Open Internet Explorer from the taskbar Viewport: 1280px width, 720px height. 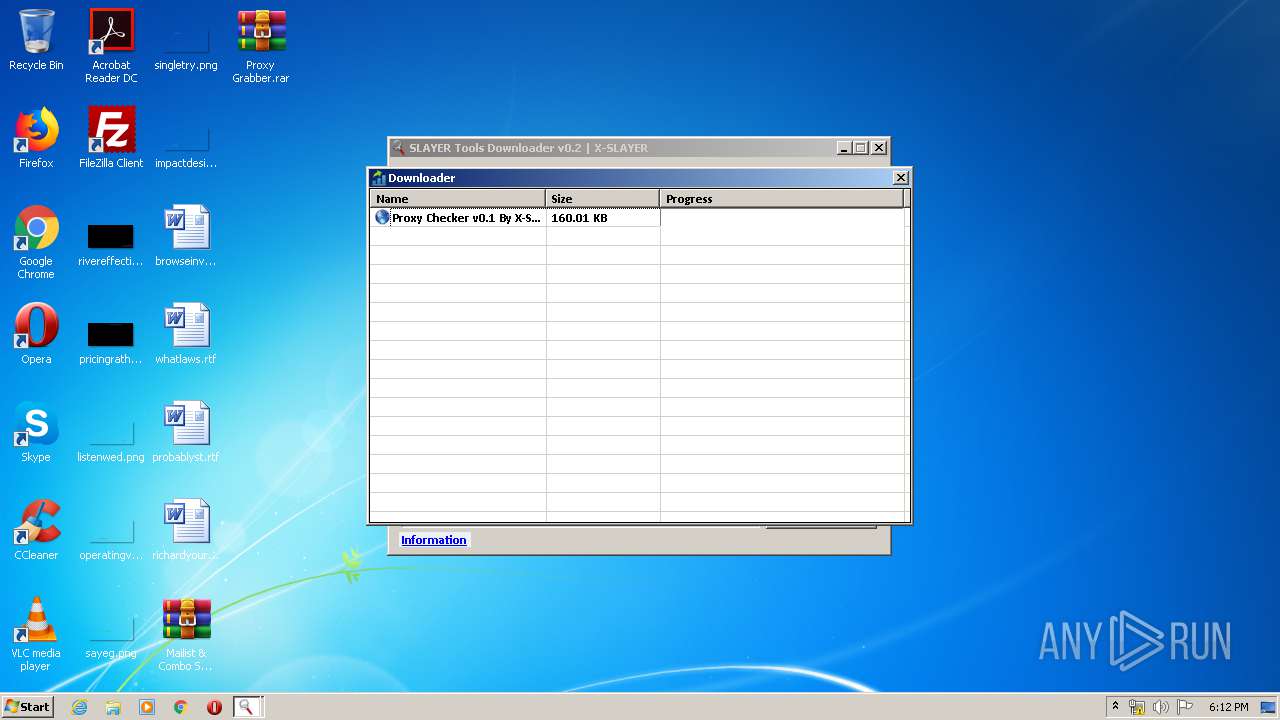(x=79, y=707)
